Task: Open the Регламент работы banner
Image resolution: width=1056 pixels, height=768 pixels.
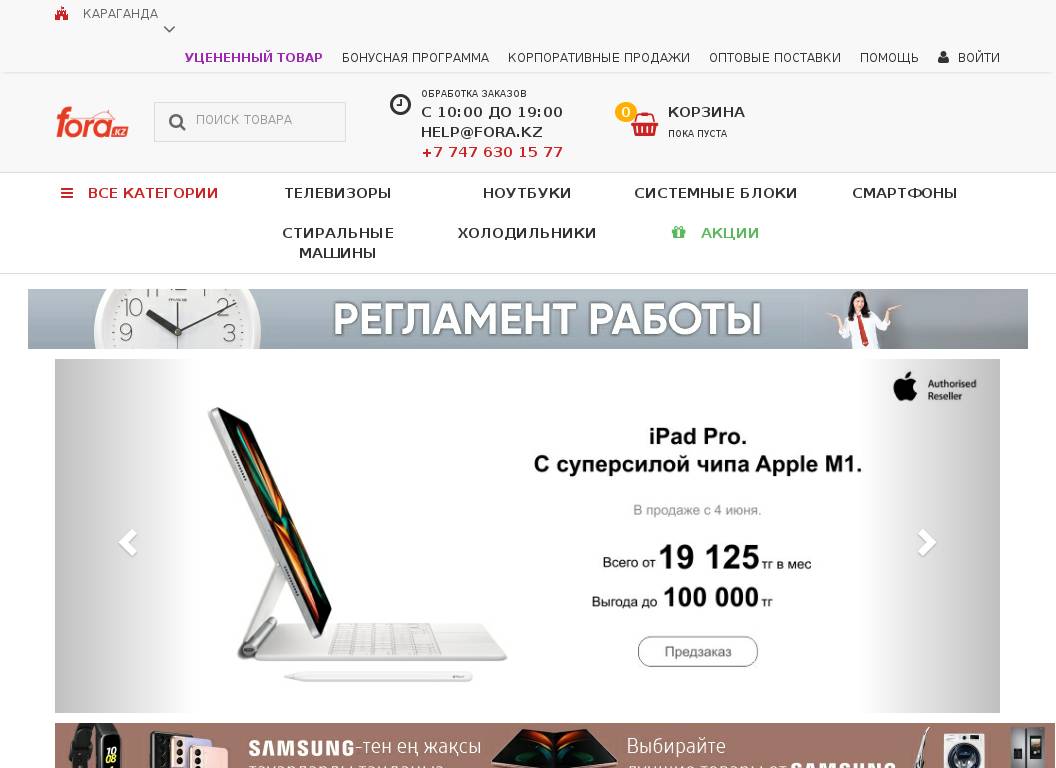Action: tap(527, 319)
